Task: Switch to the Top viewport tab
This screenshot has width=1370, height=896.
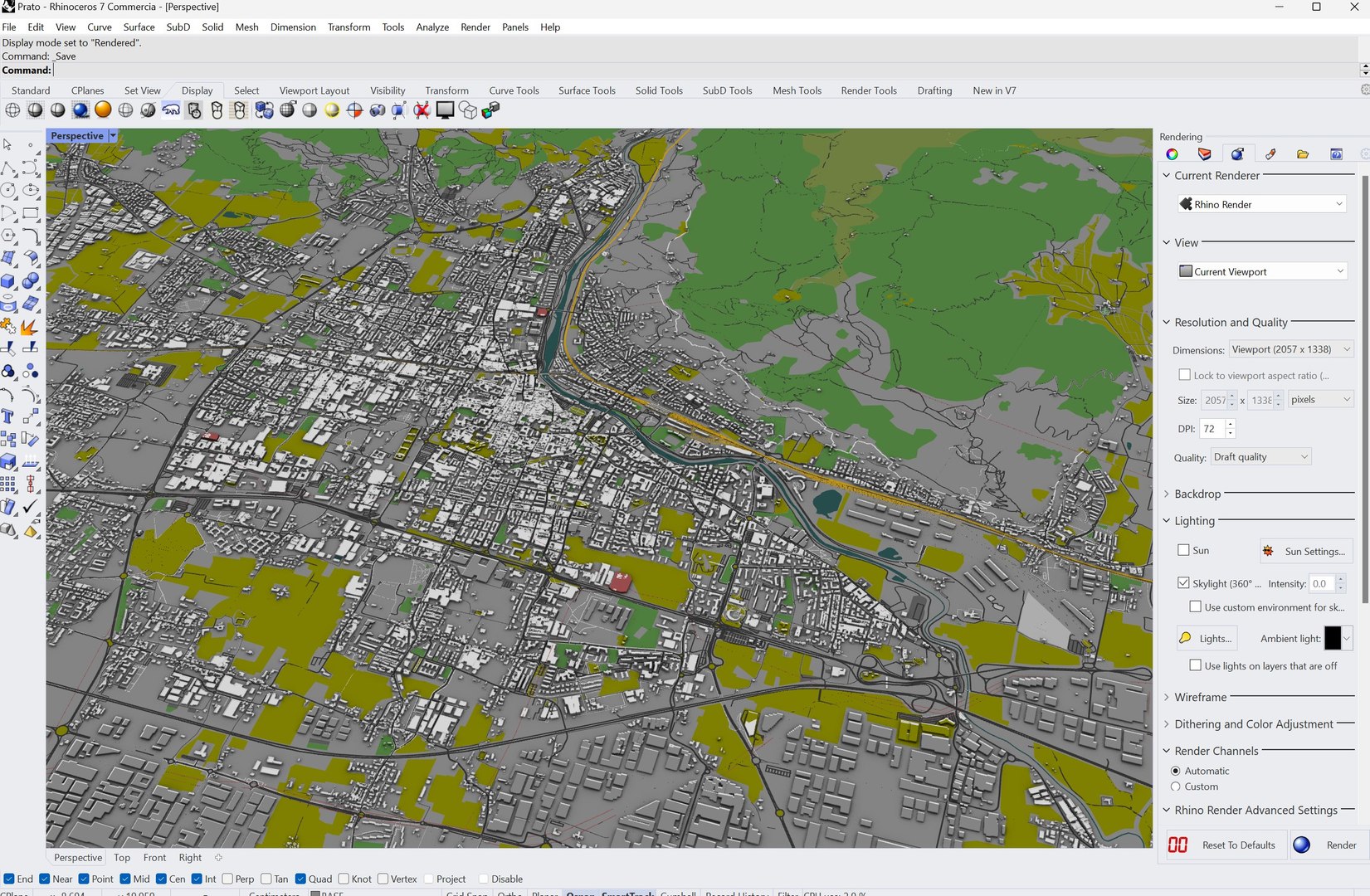Action: [122, 857]
